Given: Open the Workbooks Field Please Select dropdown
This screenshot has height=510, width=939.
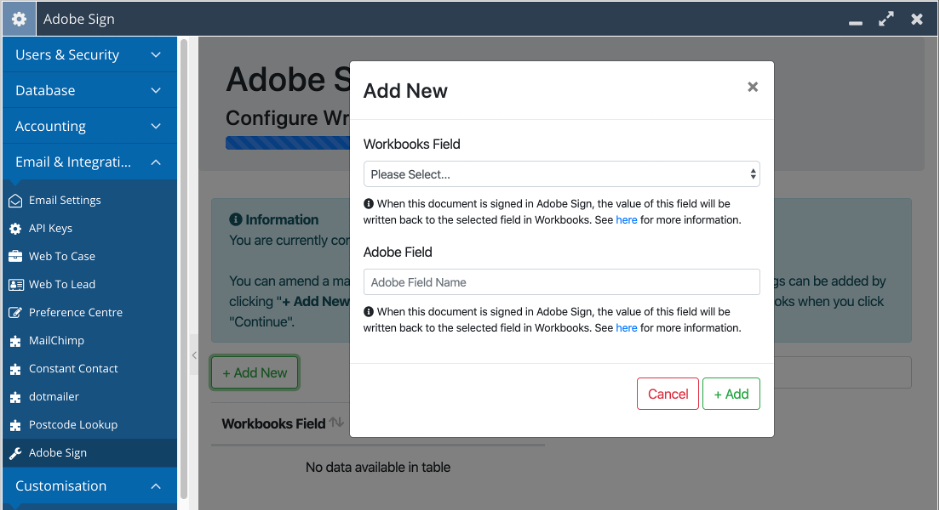Looking at the screenshot, I should coord(561,174).
